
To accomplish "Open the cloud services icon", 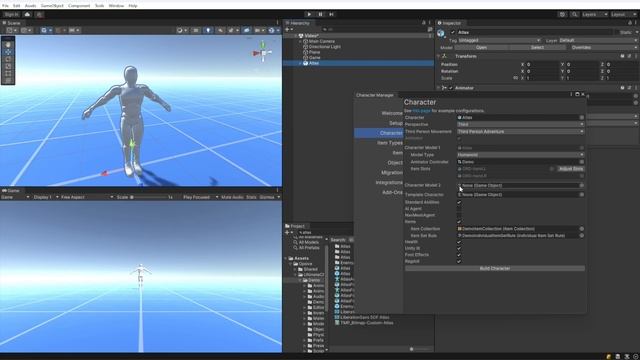I will point(27,14).
